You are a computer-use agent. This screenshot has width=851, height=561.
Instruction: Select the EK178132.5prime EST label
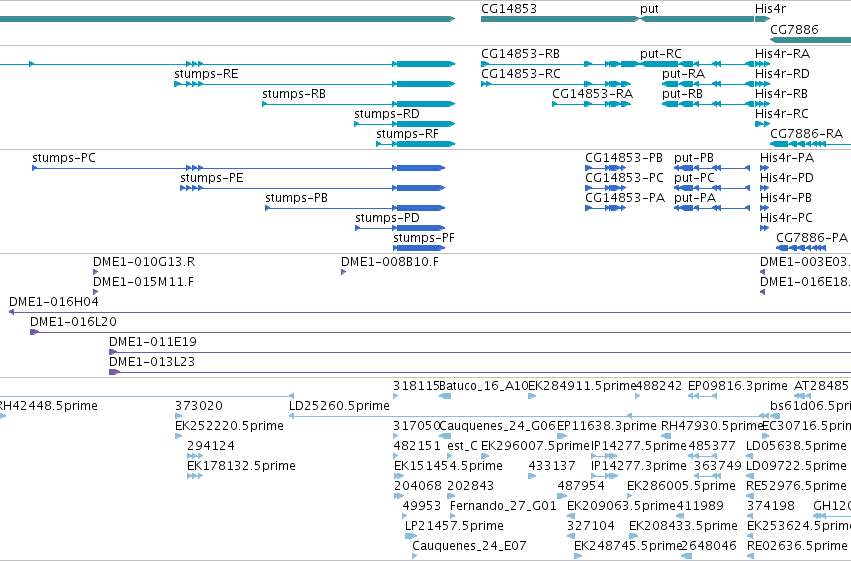pyautogui.click(x=241, y=467)
